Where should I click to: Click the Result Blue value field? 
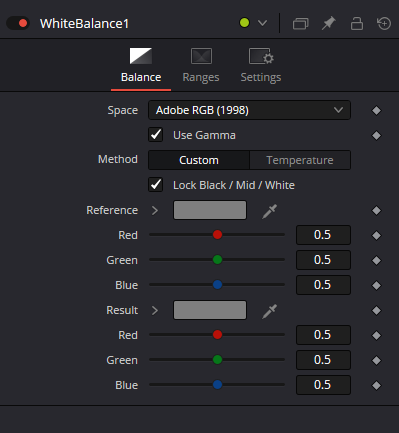pos(323,385)
